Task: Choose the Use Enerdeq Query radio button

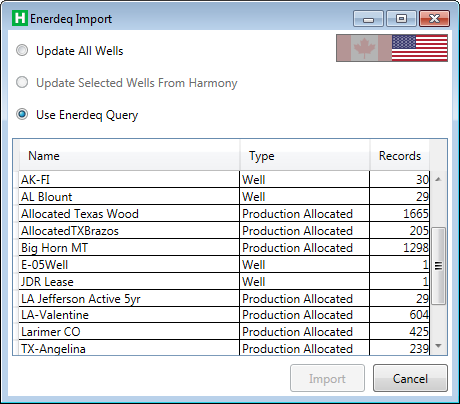Action: pos(22,114)
